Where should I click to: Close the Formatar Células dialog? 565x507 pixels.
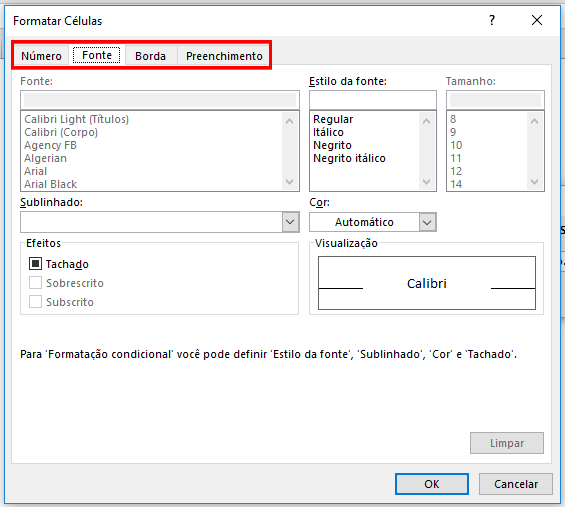(537, 20)
